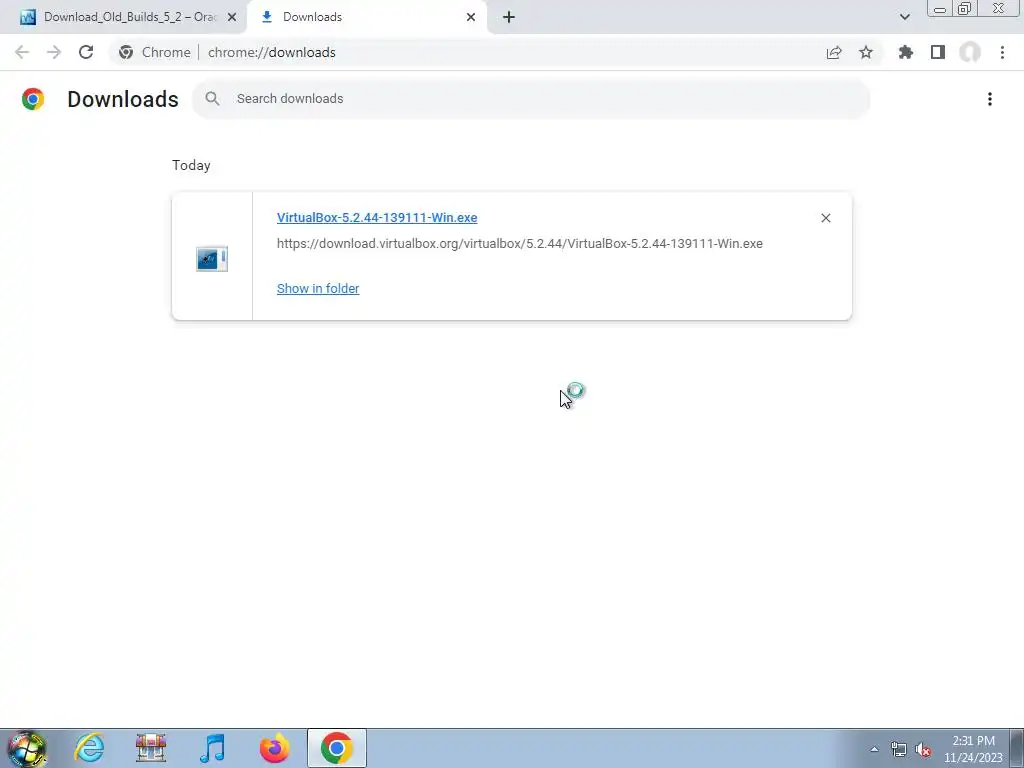This screenshot has height=768, width=1024.
Task: Reload the downloads page
Action: pyautogui.click(x=86, y=52)
